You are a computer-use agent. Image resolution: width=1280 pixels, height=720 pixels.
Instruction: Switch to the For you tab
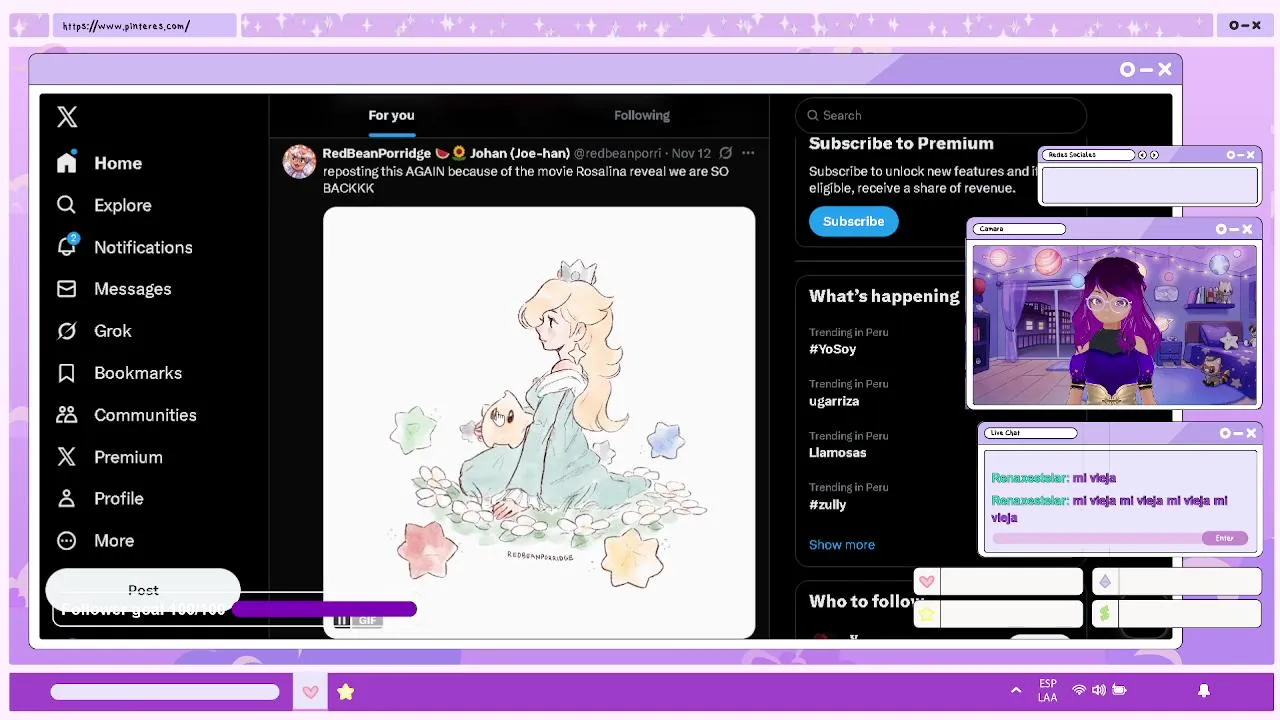[391, 115]
